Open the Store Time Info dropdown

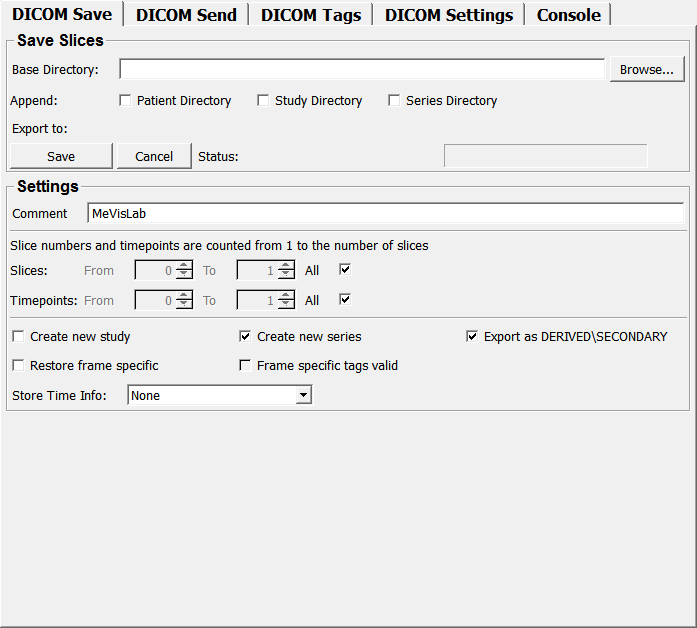[x=220, y=396]
